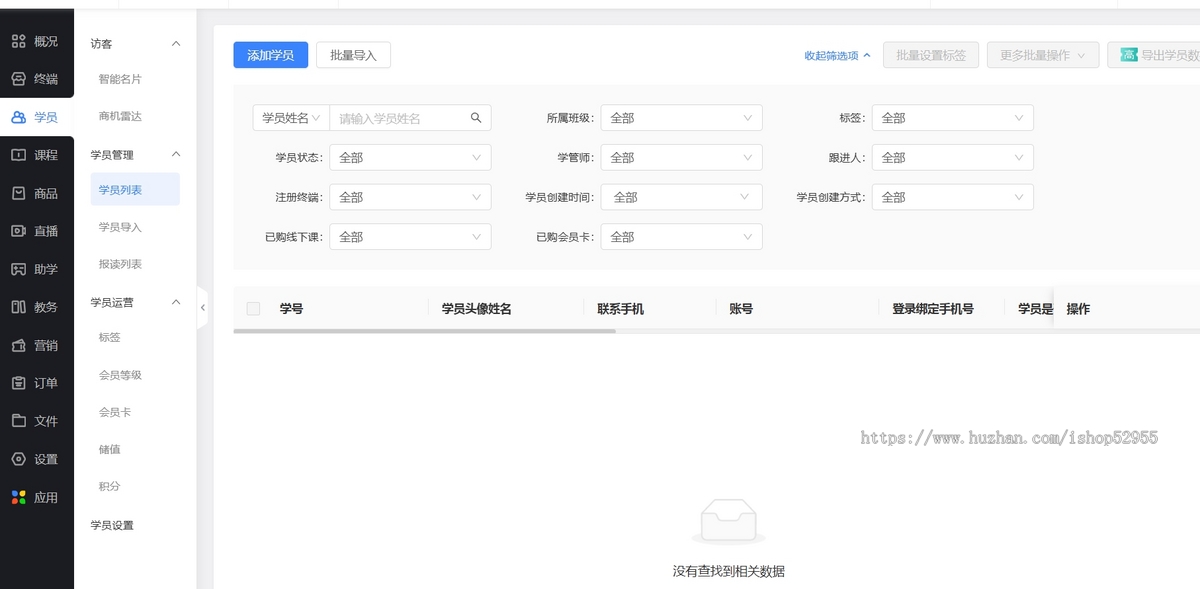
Task: Click the 添加学员 button
Action: [x=271, y=55]
